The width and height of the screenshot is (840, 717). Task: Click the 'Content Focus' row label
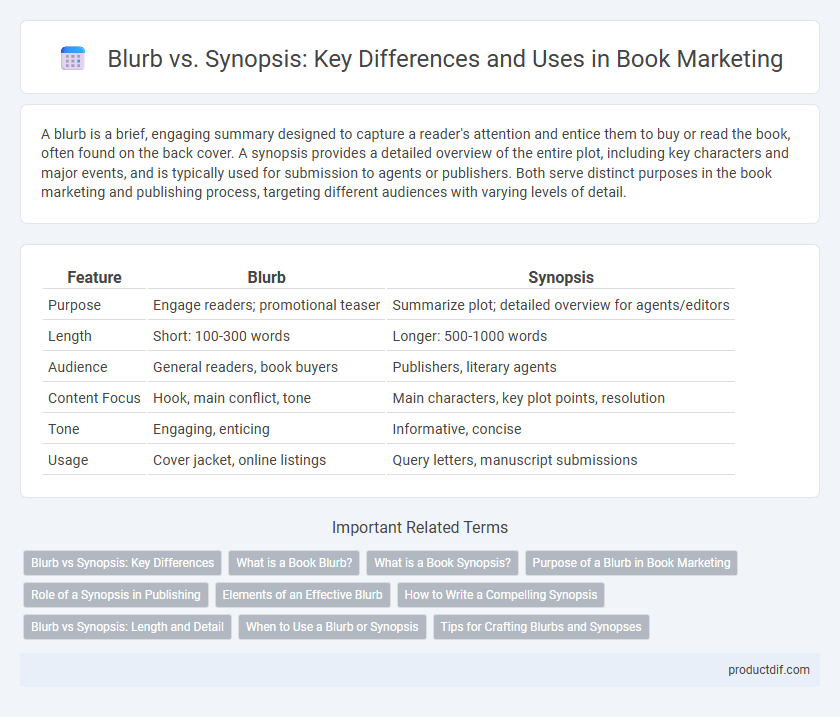point(94,398)
